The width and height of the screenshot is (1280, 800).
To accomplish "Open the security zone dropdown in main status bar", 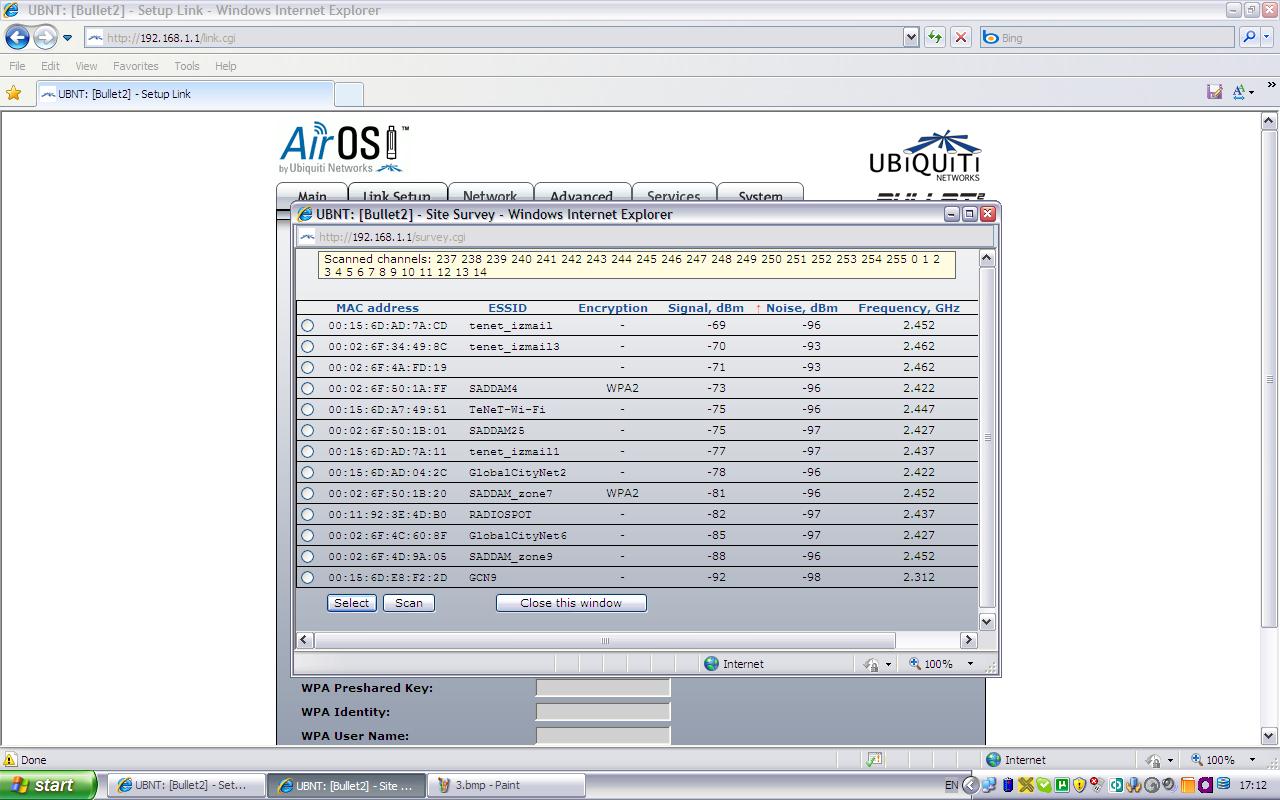I will [1170, 760].
